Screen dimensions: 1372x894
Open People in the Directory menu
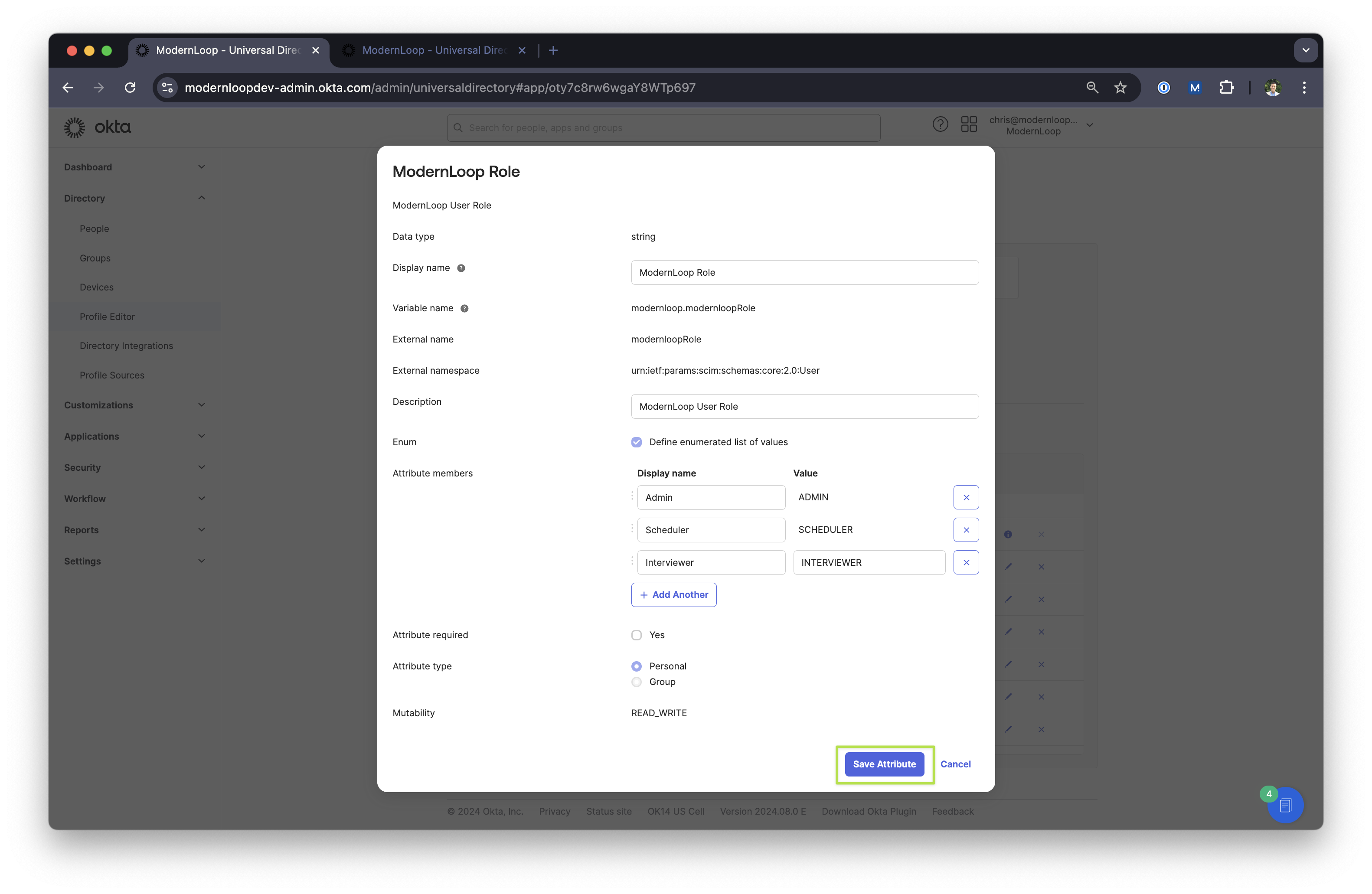[95, 229]
